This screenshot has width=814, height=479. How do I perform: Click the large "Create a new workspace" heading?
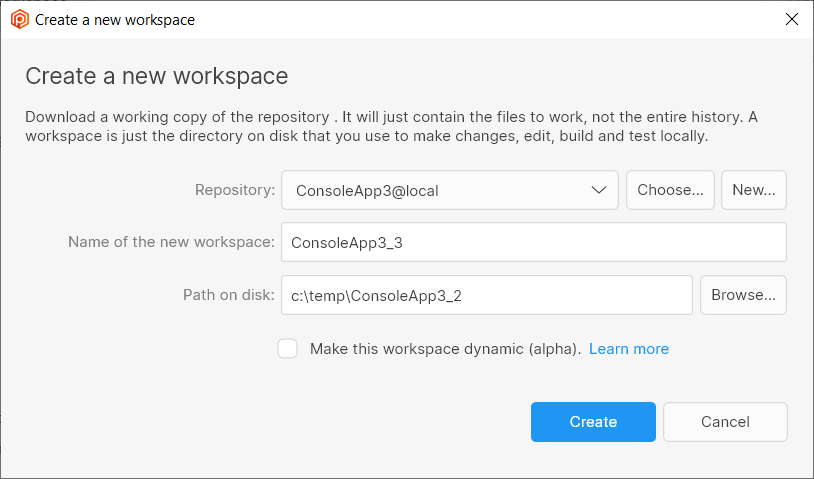156,76
